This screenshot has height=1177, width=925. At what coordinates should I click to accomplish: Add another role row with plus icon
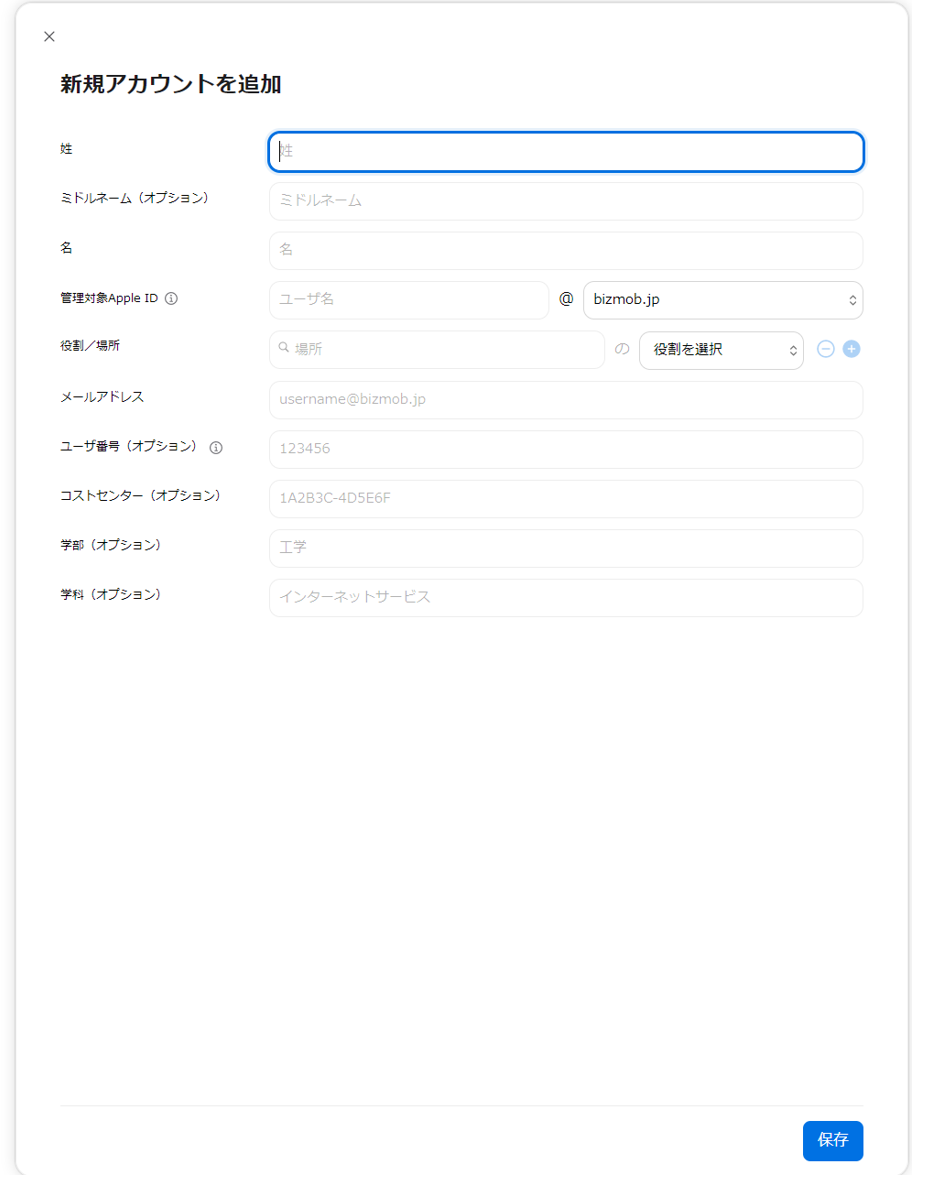click(x=851, y=350)
